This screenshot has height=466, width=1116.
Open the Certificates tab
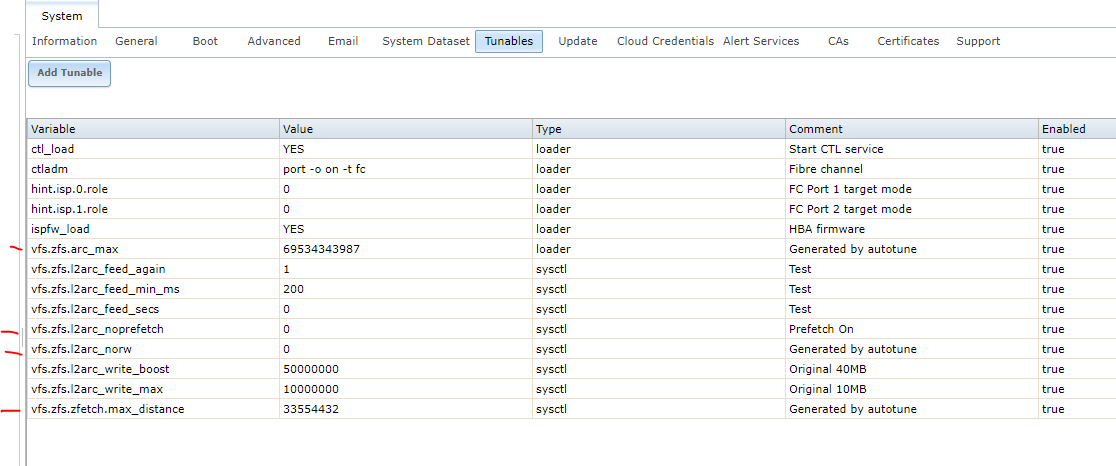[x=908, y=41]
